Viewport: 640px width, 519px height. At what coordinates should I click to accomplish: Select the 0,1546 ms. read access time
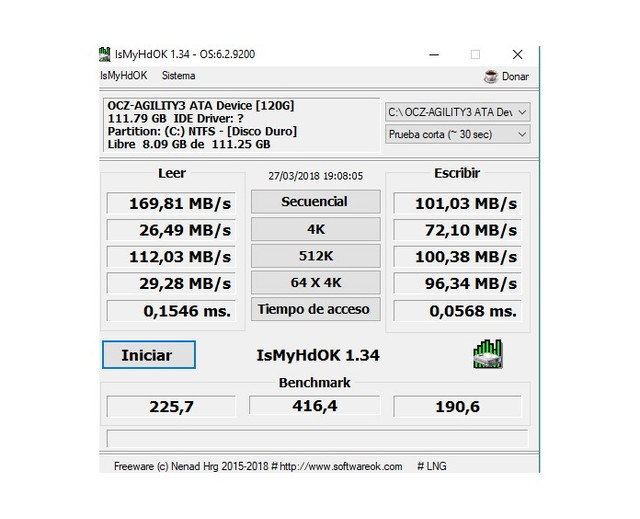[171, 311]
